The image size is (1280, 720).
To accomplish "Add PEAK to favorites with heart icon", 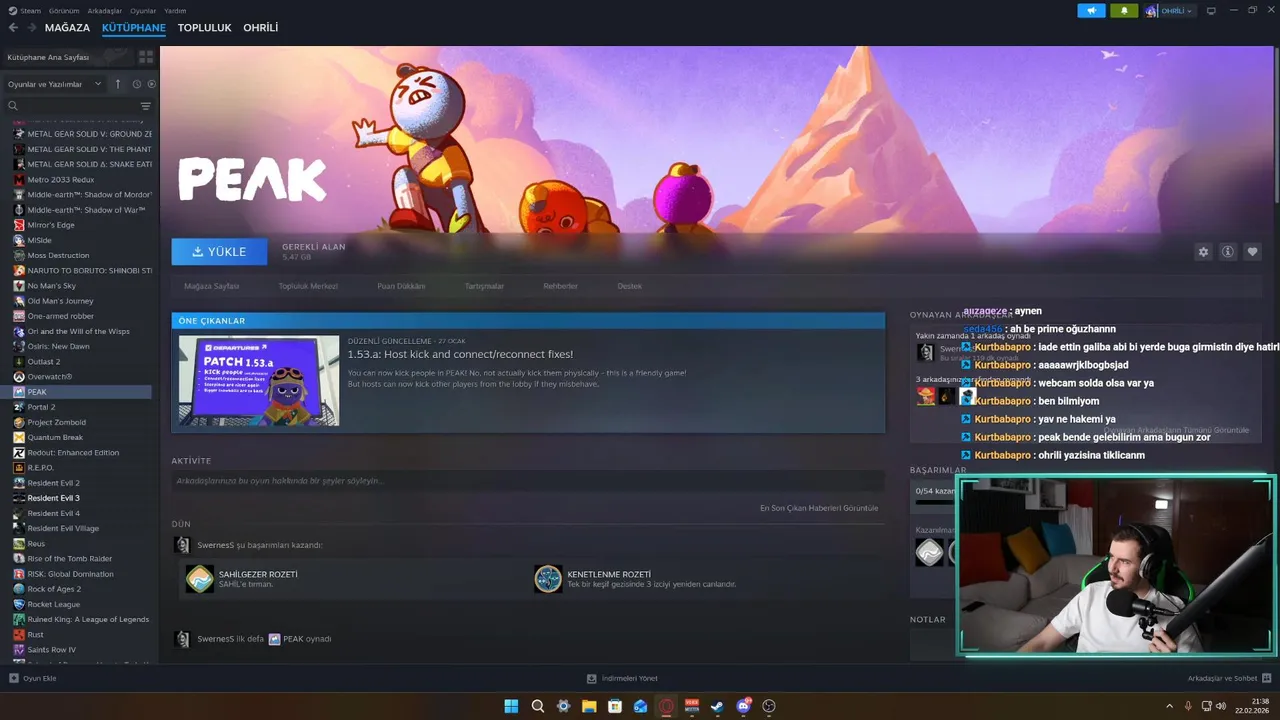I will pos(1252,252).
